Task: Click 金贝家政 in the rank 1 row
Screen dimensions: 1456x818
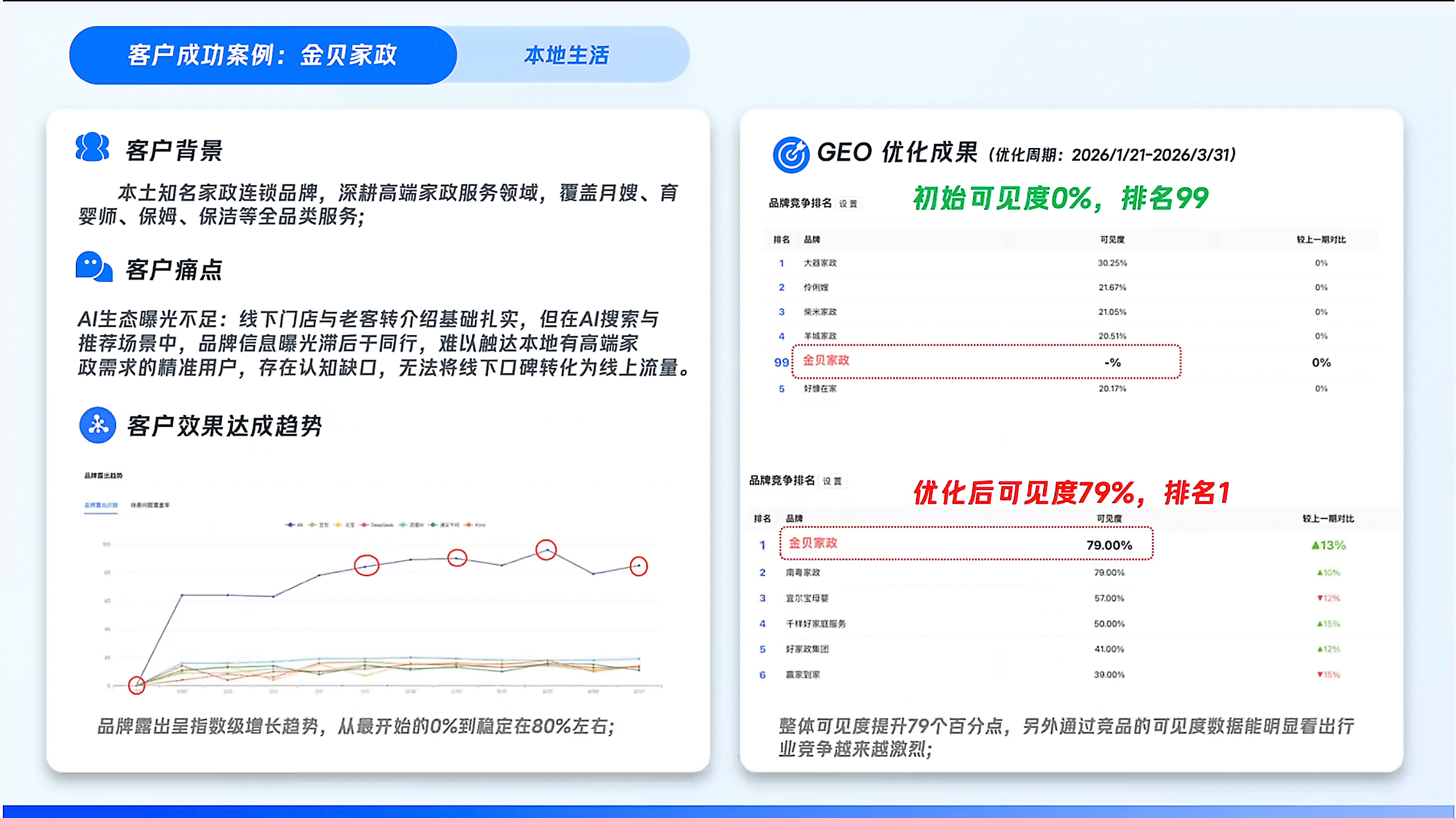Action: [813, 543]
